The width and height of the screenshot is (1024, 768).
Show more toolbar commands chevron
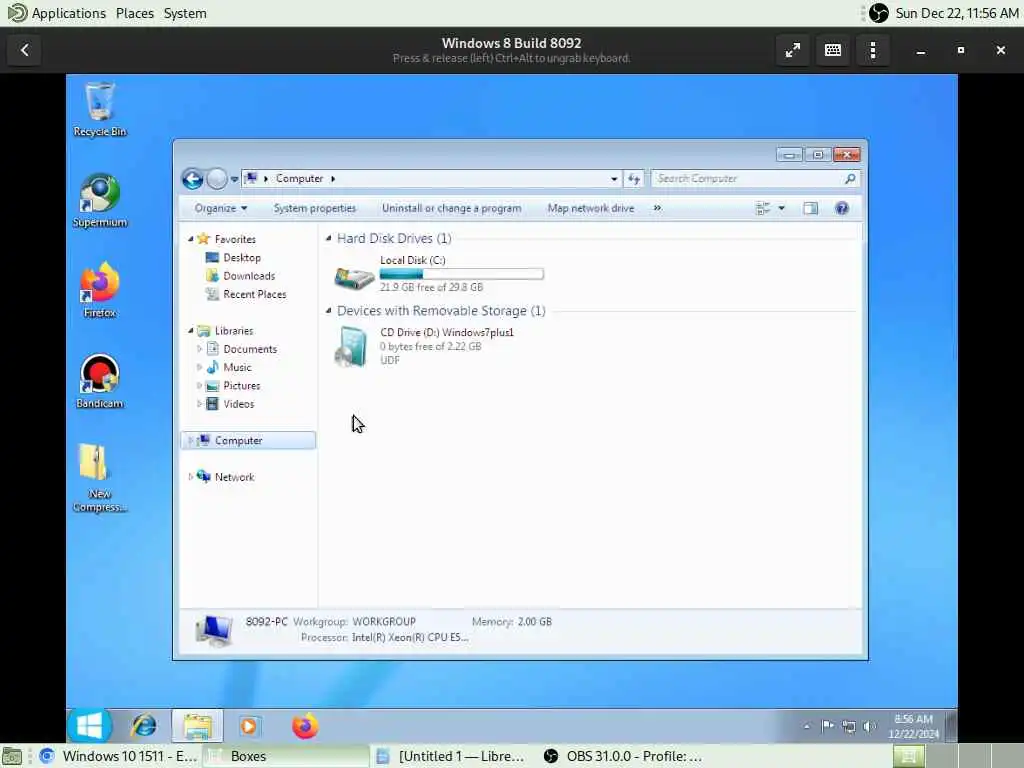[x=657, y=208]
